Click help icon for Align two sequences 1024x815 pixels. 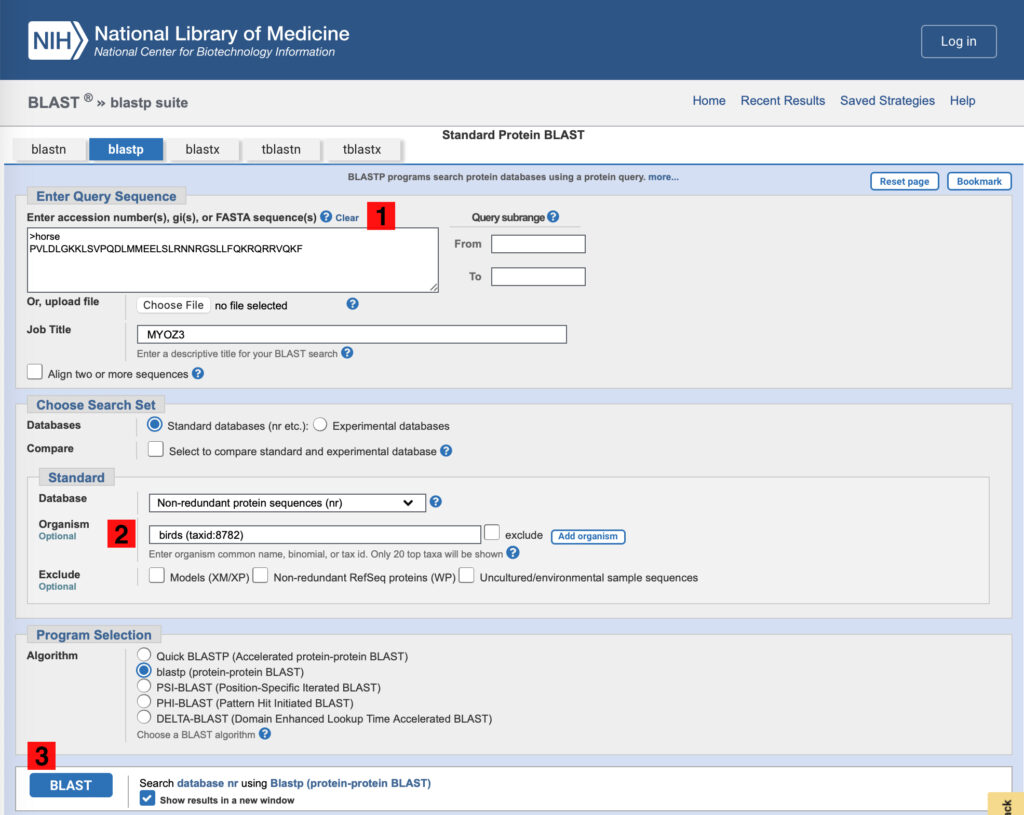(x=198, y=373)
